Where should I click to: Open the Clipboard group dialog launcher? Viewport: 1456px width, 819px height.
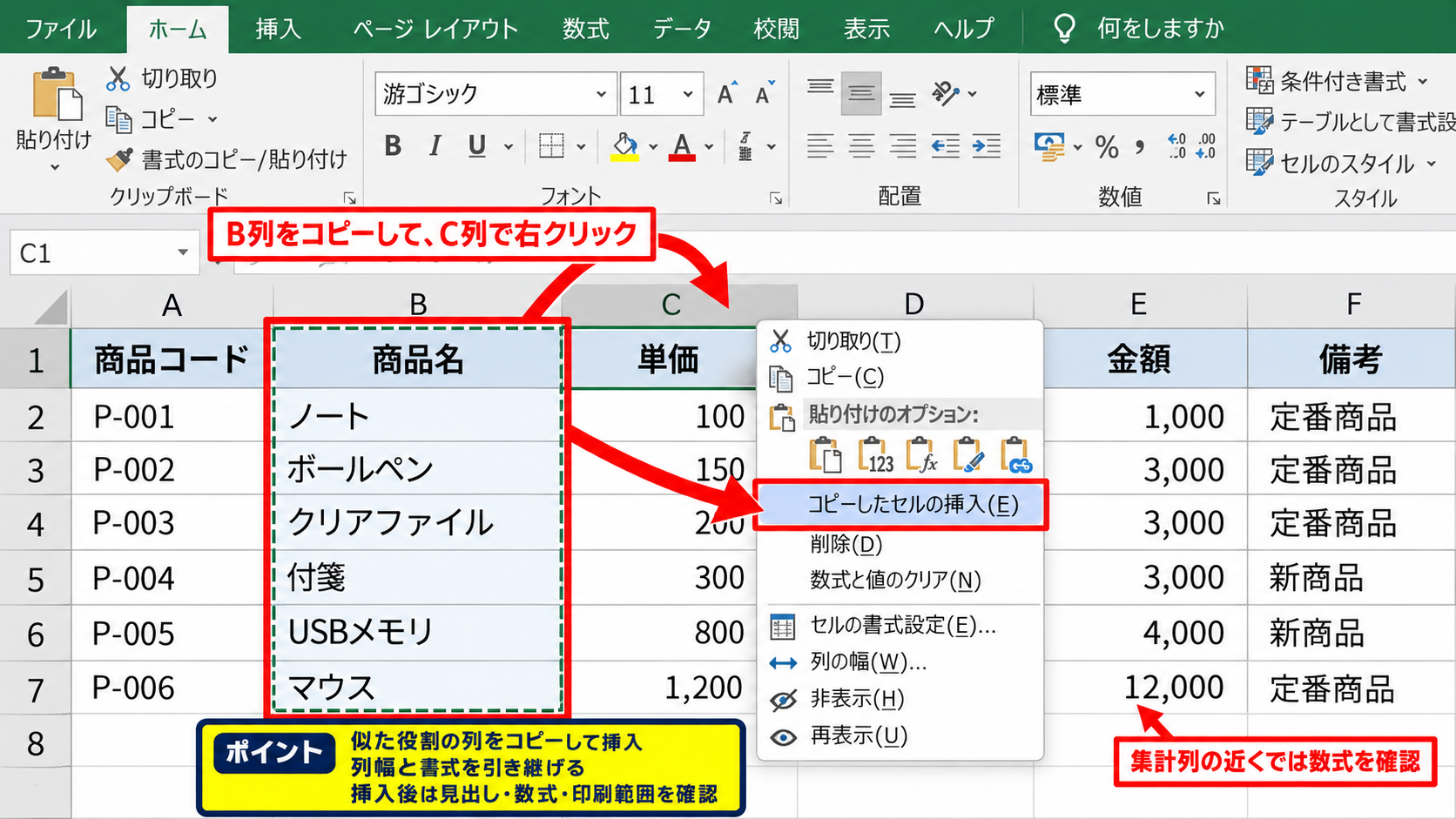click(x=349, y=198)
